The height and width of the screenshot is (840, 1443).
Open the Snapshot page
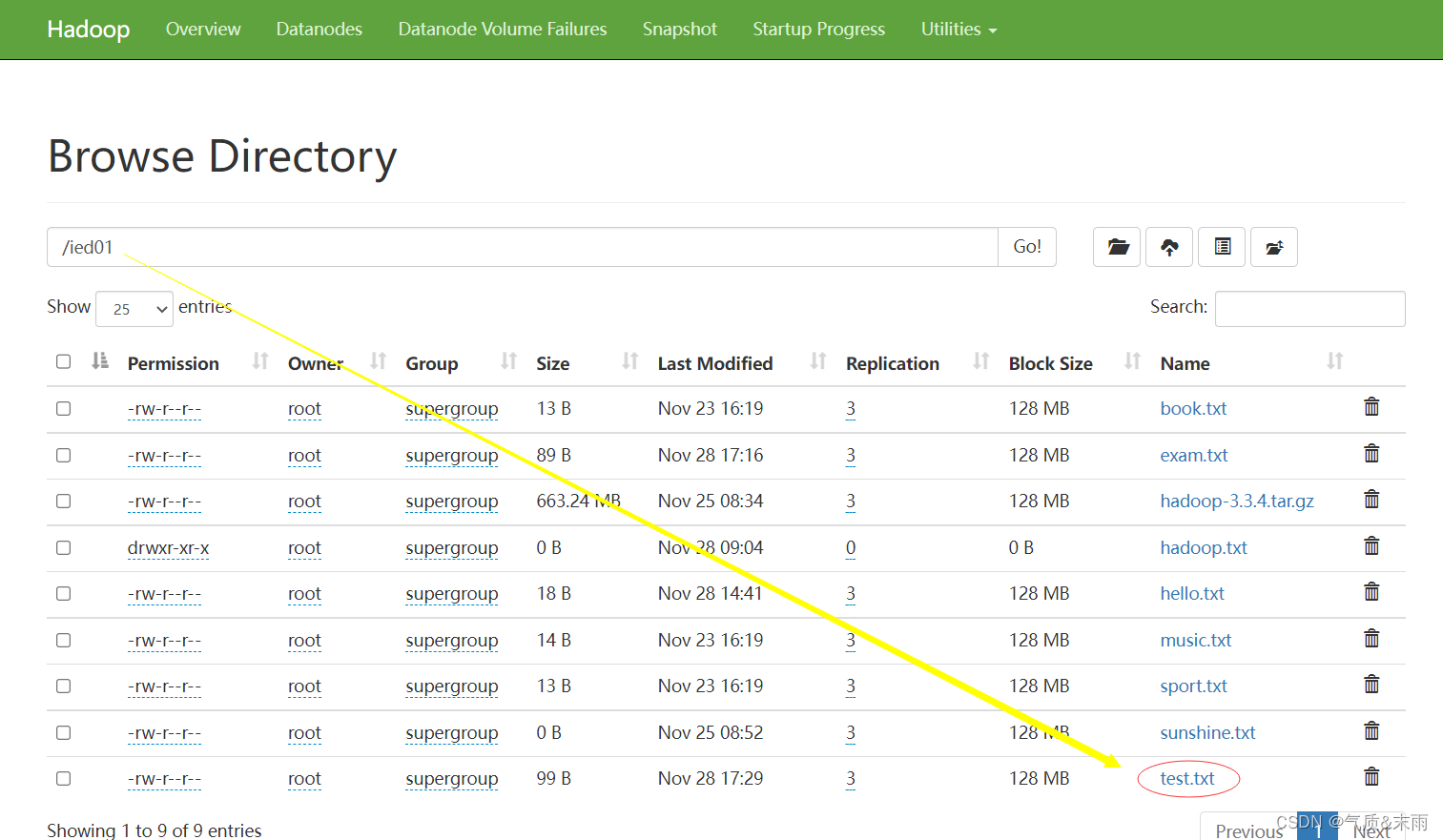pos(680,30)
